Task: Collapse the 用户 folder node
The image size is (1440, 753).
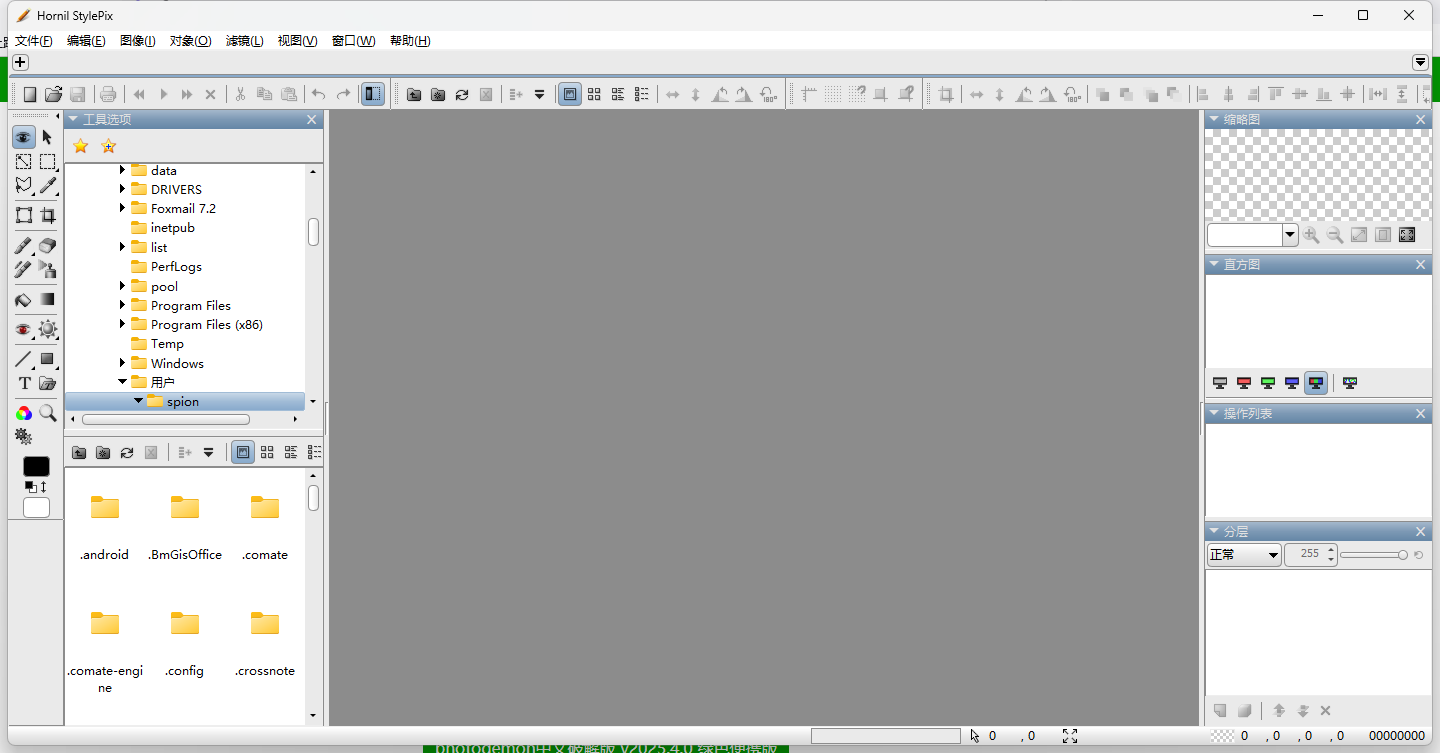Action: click(x=123, y=382)
